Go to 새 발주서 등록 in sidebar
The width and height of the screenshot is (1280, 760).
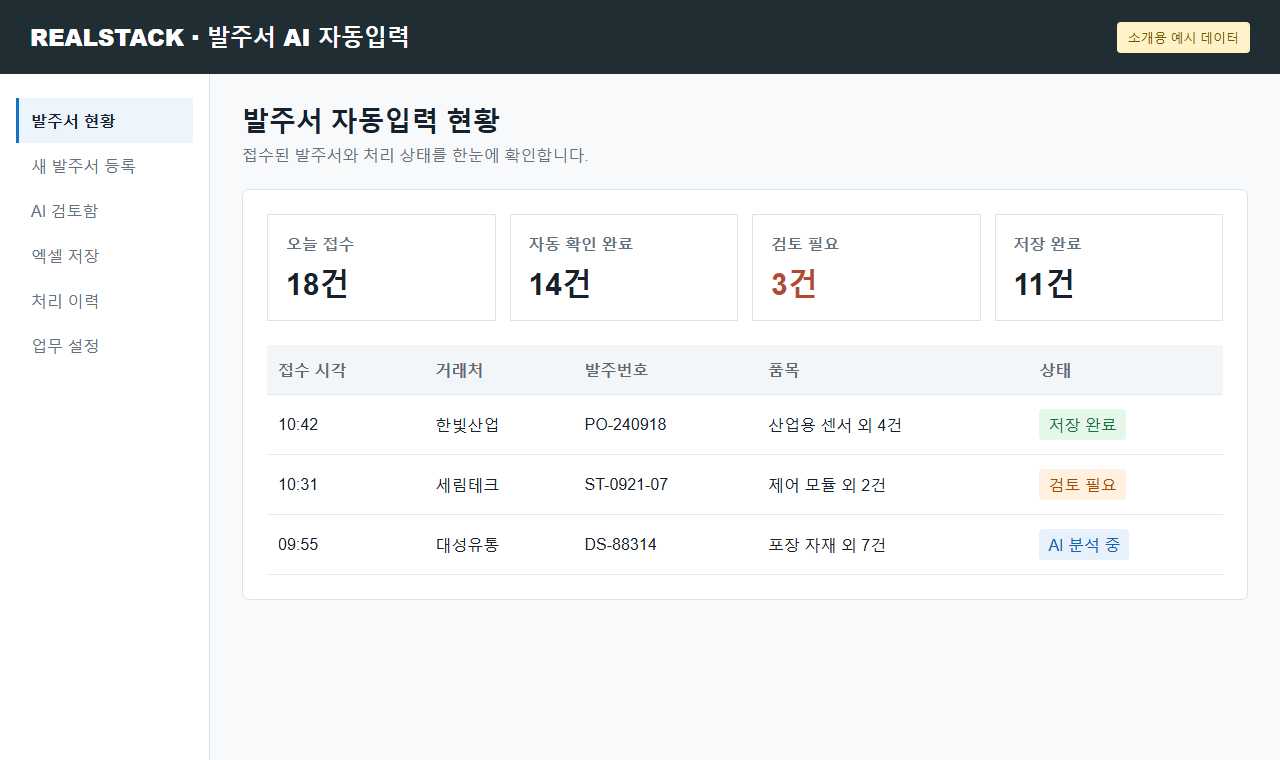click(105, 166)
